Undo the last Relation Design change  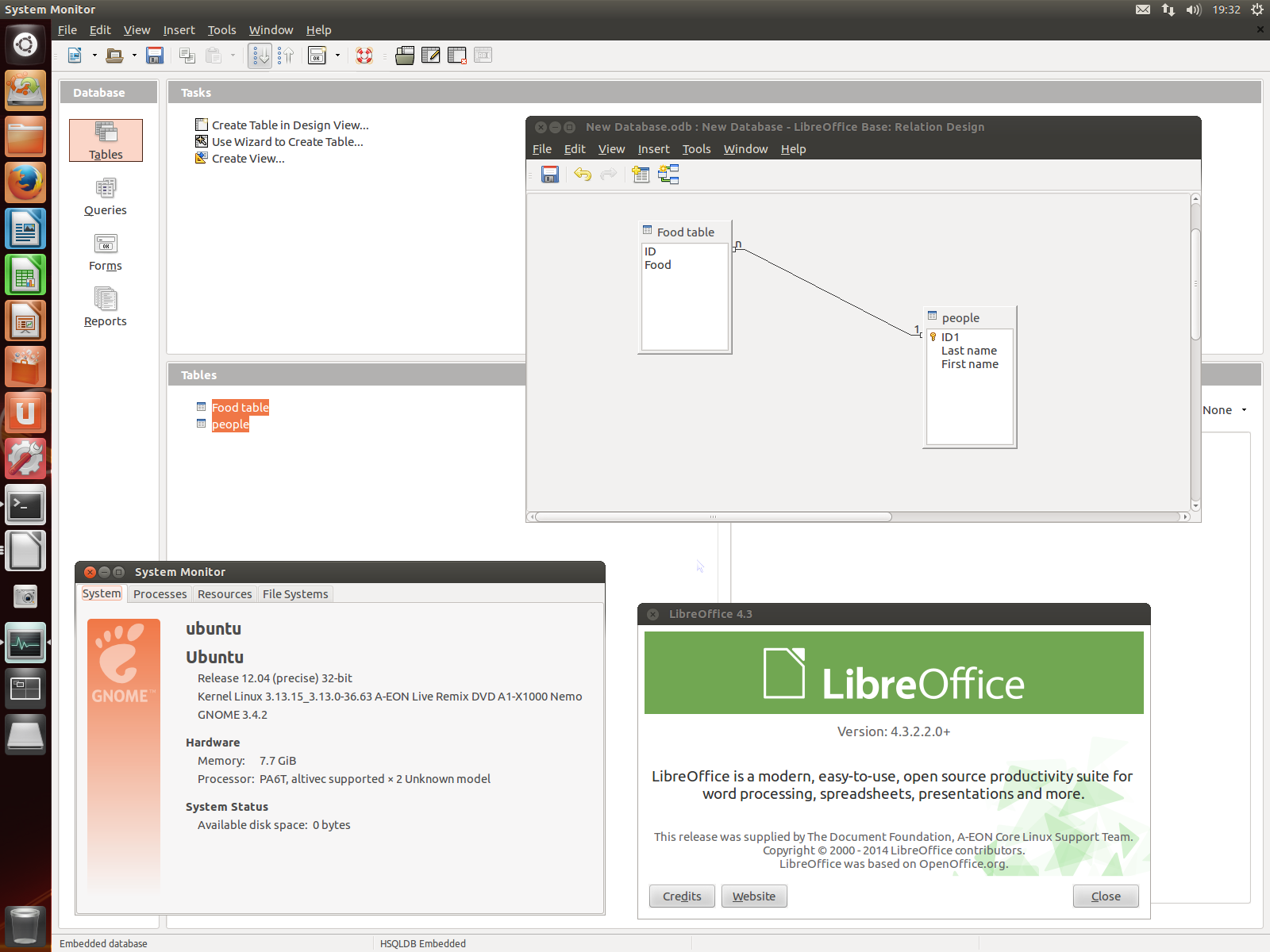tap(583, 175)
